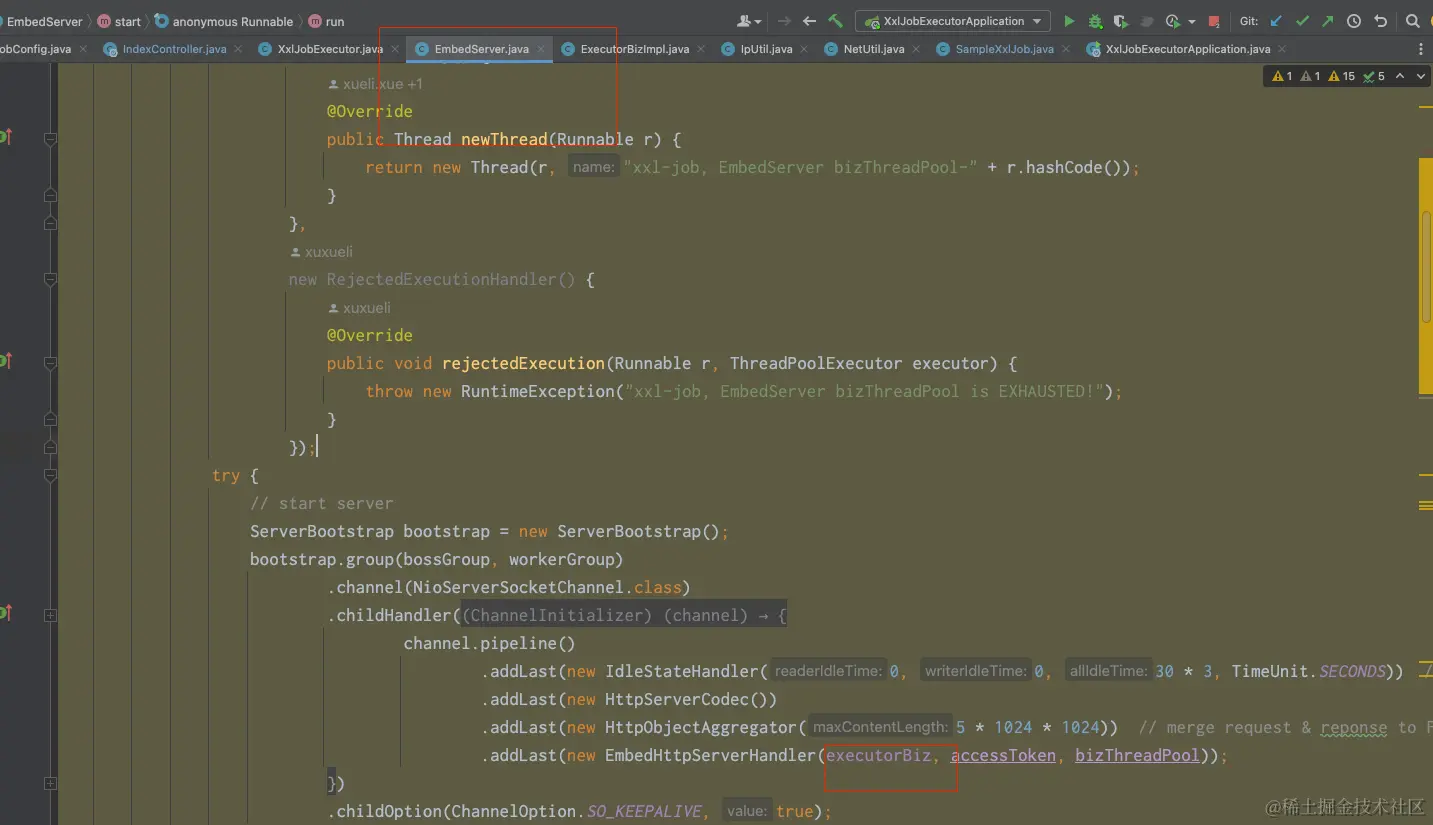Click the override gutter icon beside rejectedExecution
Image resolution: width=1433 pixels, height=825 pixels.
[6, 360]
